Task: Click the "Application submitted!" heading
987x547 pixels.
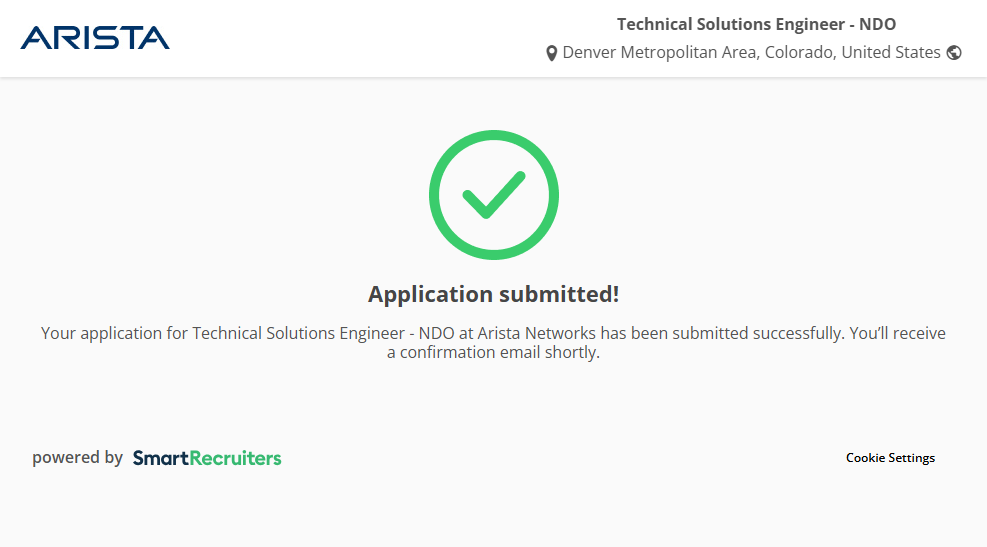Action: pos(494,294)
